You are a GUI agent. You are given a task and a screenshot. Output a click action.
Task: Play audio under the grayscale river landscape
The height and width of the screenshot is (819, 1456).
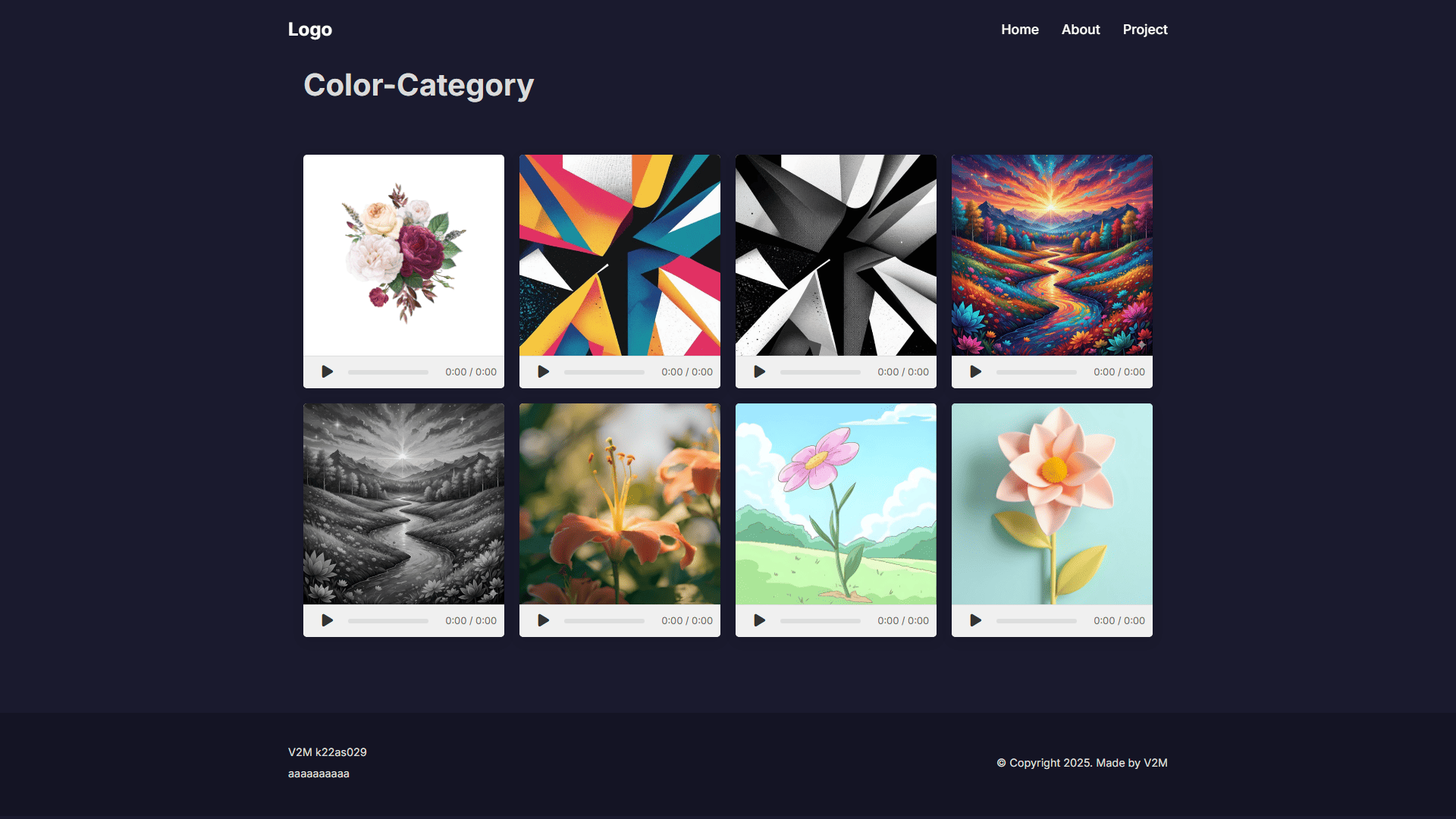tap(327, 620)
